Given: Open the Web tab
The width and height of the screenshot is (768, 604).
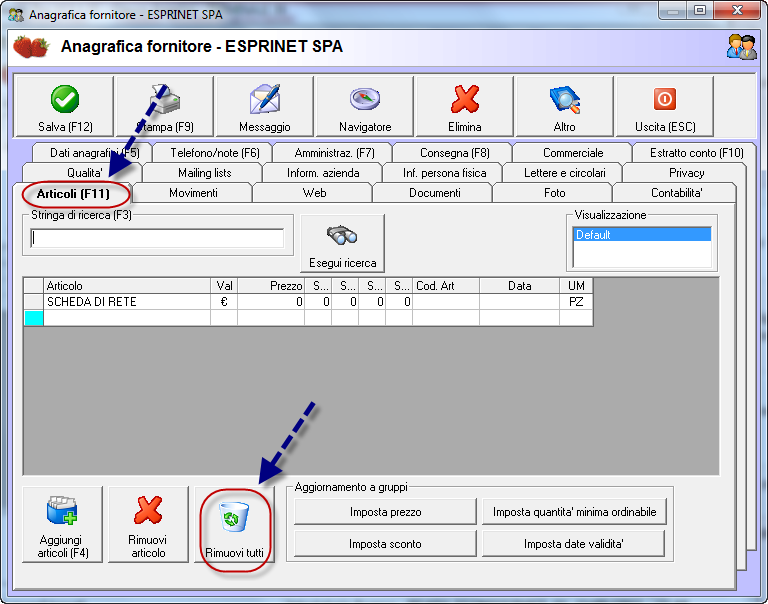Looking at the screenshot, I should [314, 193].
